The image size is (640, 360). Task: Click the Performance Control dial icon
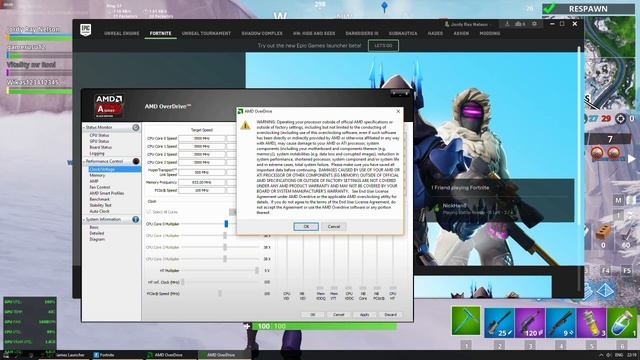click(136, 161)
